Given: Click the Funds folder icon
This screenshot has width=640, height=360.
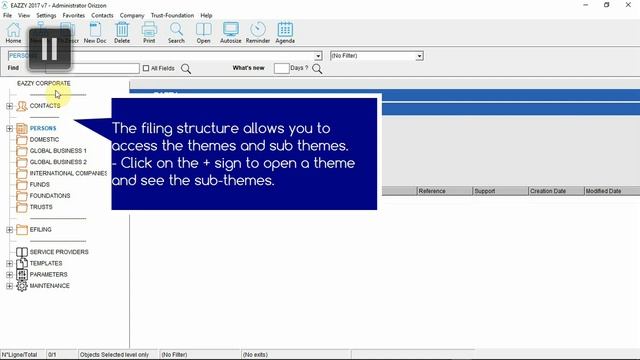Looking at the screenshot, I should 22,184.
